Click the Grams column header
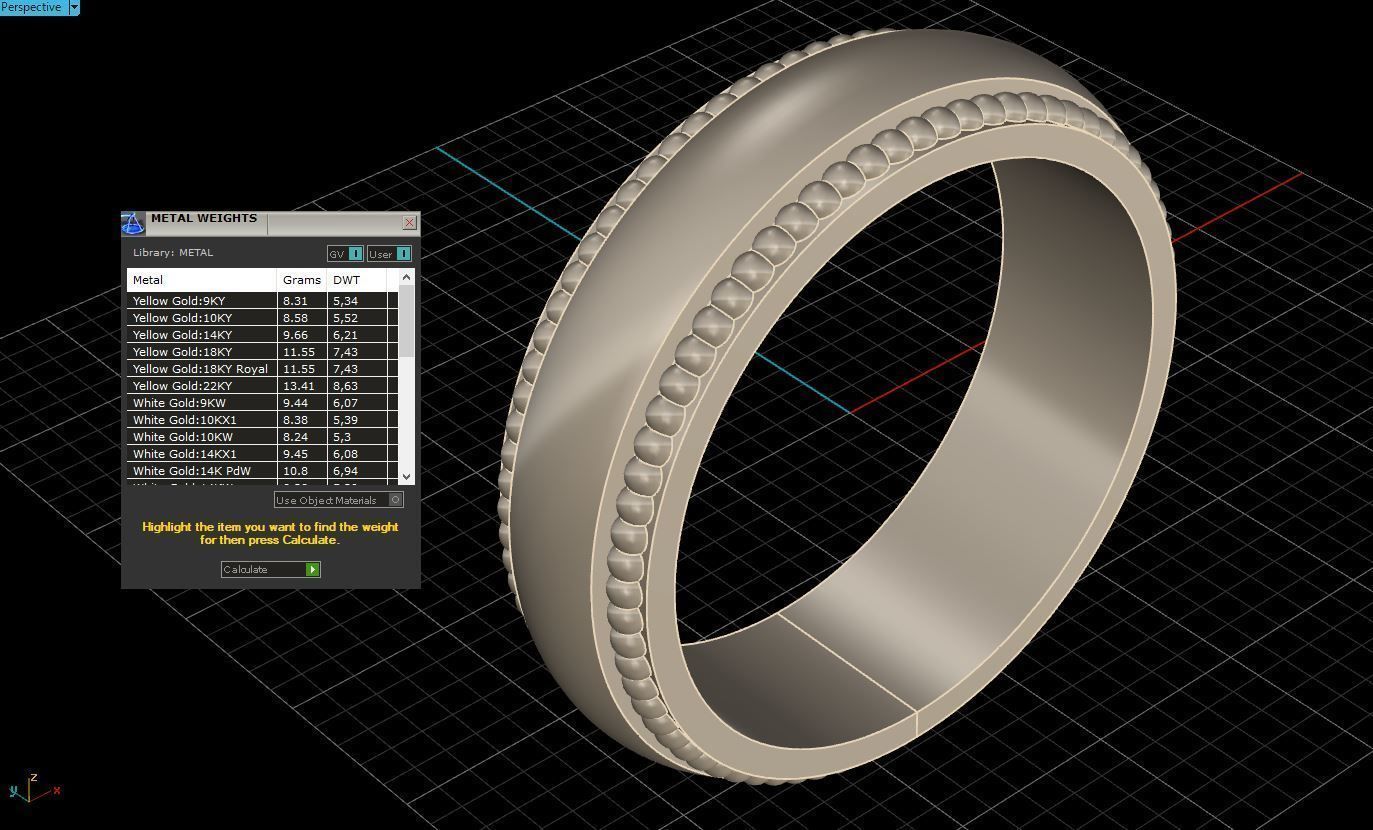Screen dimensions: 1373x830 [x=301, y=280]
